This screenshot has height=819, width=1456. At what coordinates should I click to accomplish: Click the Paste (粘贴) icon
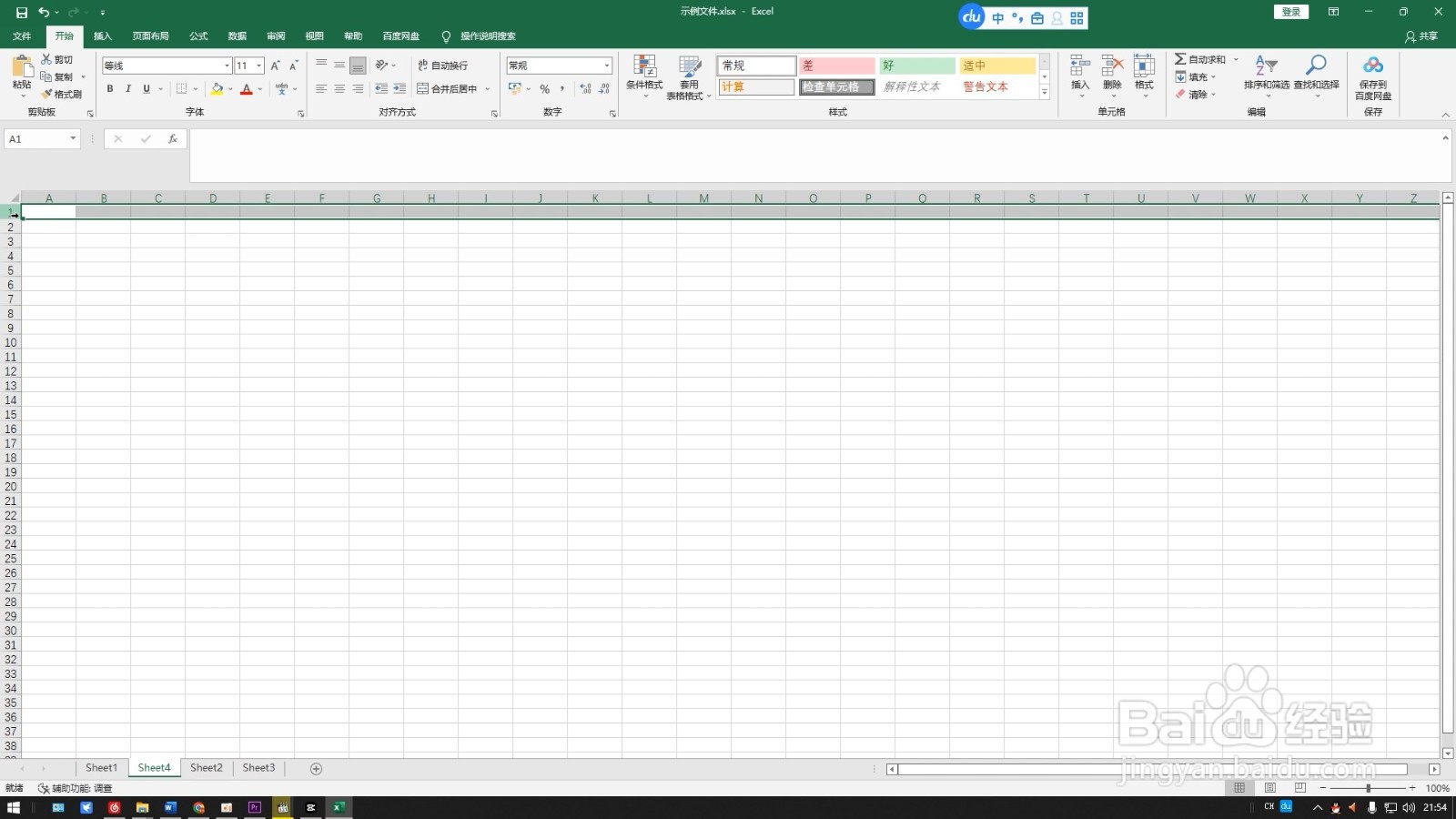22,66
